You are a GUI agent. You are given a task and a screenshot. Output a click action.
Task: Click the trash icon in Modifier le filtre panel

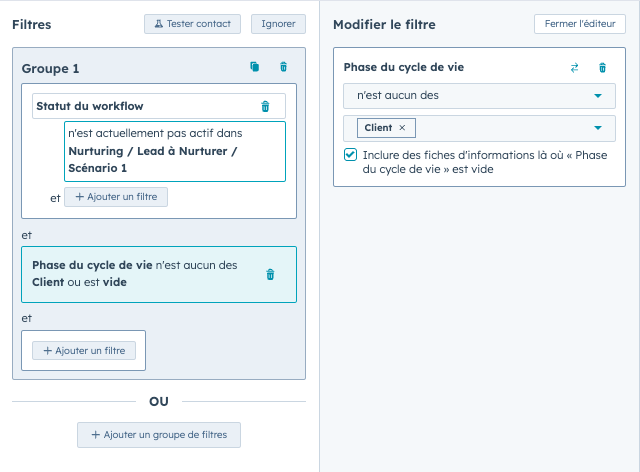pos(602,68)
